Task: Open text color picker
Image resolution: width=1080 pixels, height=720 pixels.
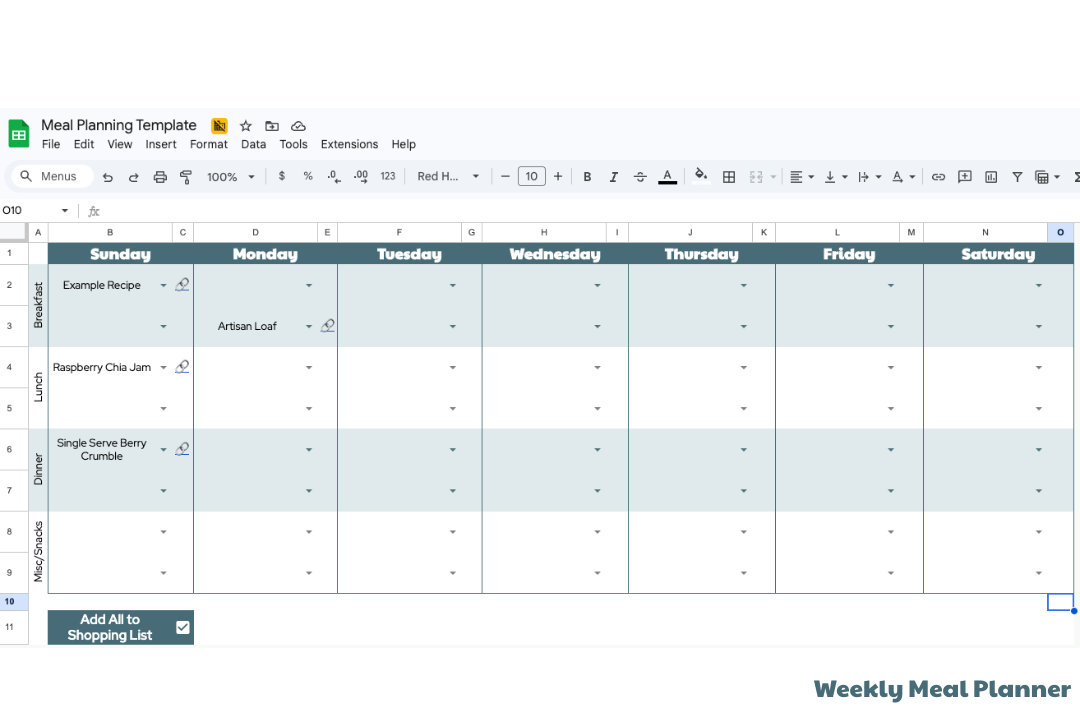Action: (x=667, y=177)
